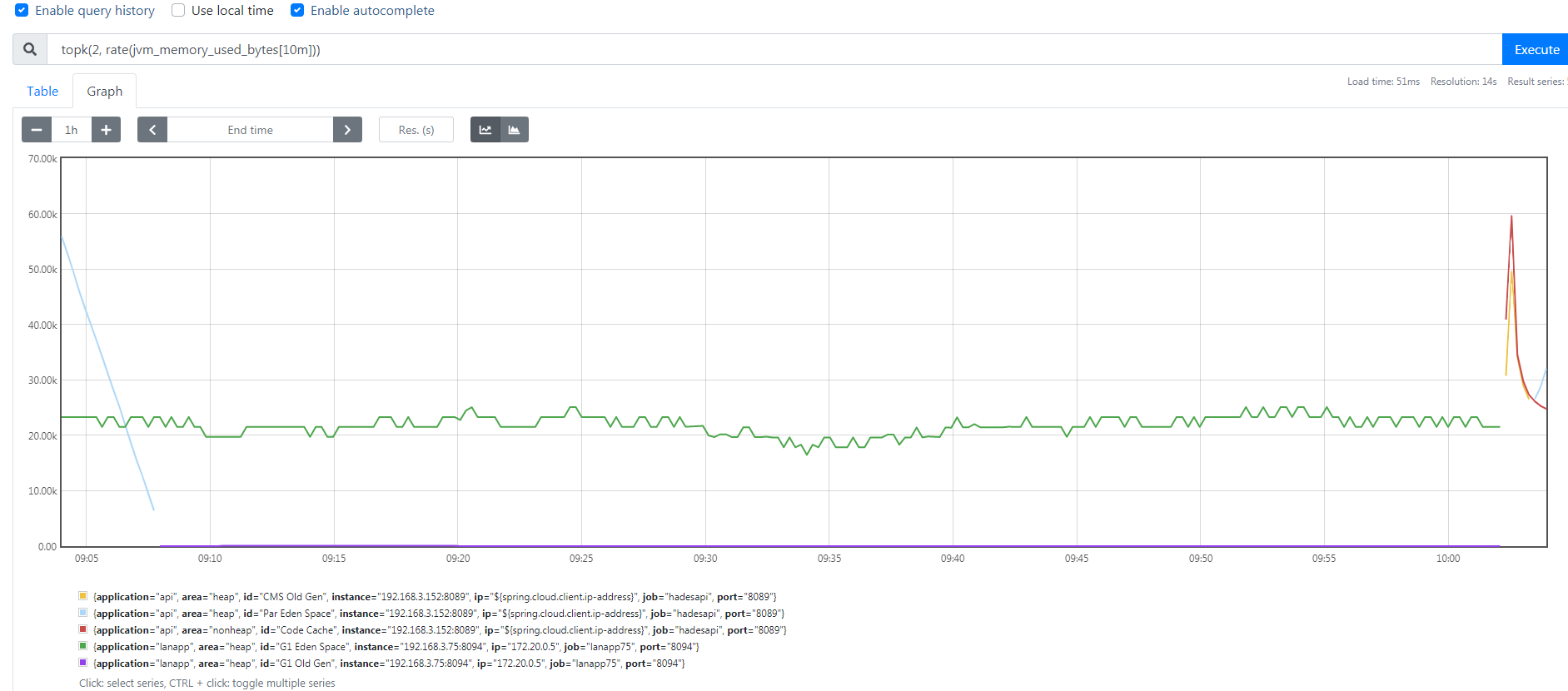
Task: Toggle Enable query history checkbox
Action: click(22, 10)
